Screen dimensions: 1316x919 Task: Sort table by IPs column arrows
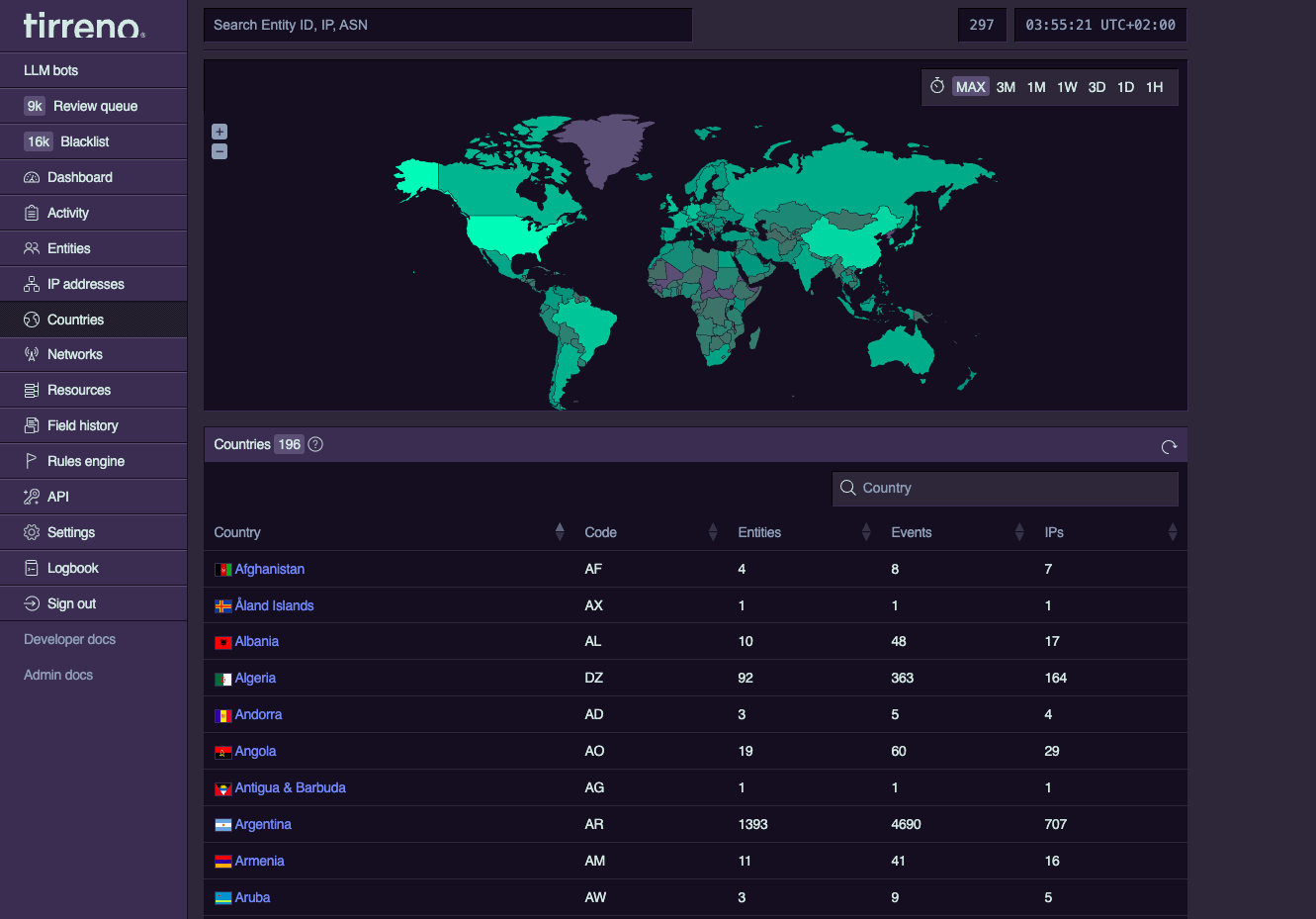1173,532
